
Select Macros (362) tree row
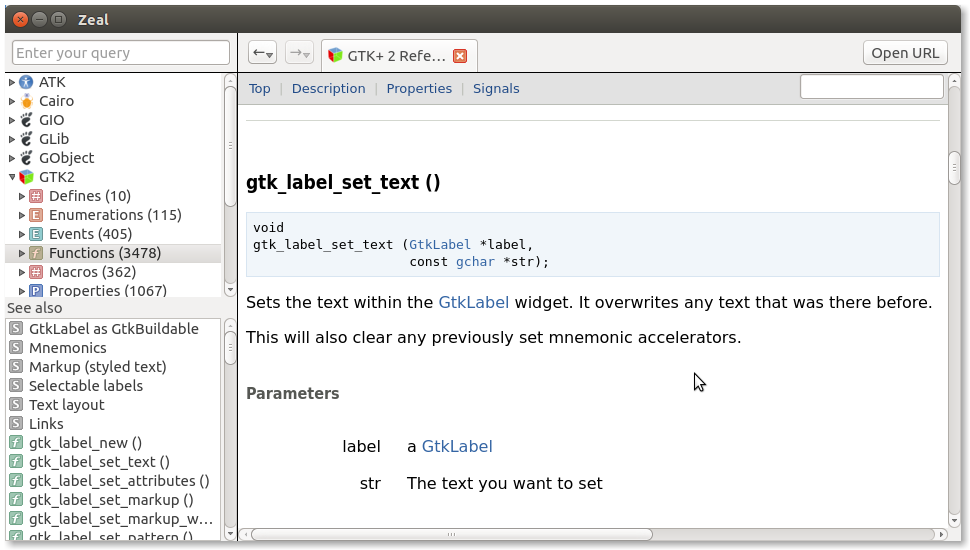coord(114,272)
